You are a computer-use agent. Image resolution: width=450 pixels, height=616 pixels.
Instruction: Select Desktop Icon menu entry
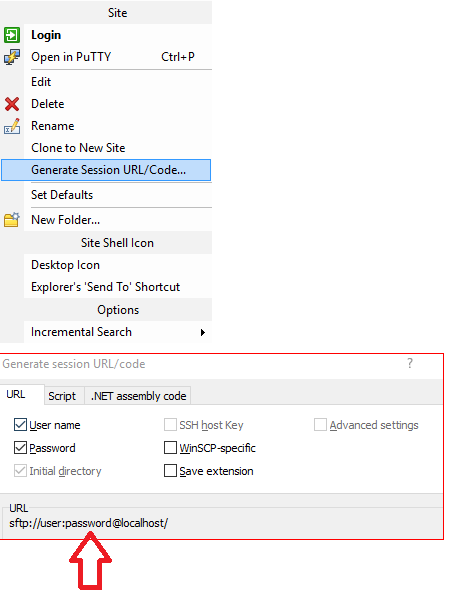pos(65,265)
